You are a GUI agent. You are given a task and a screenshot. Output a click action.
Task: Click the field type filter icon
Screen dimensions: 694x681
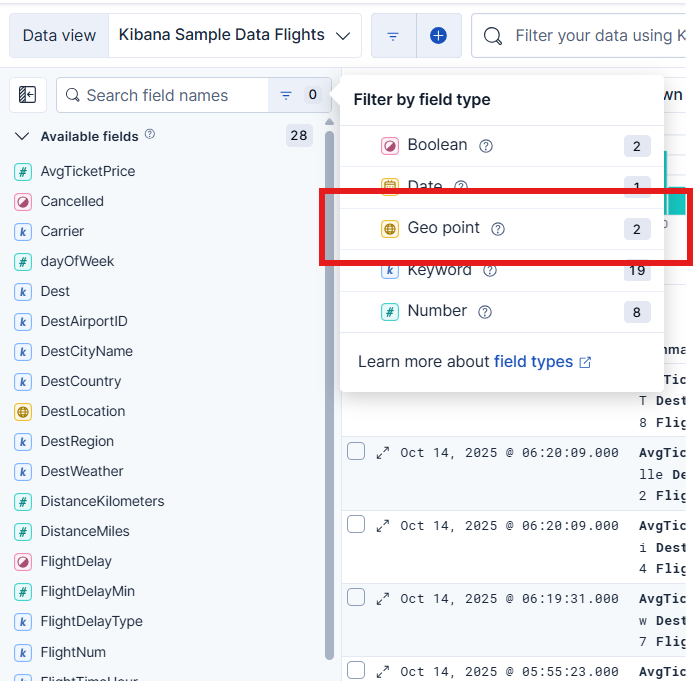(286, 95)
